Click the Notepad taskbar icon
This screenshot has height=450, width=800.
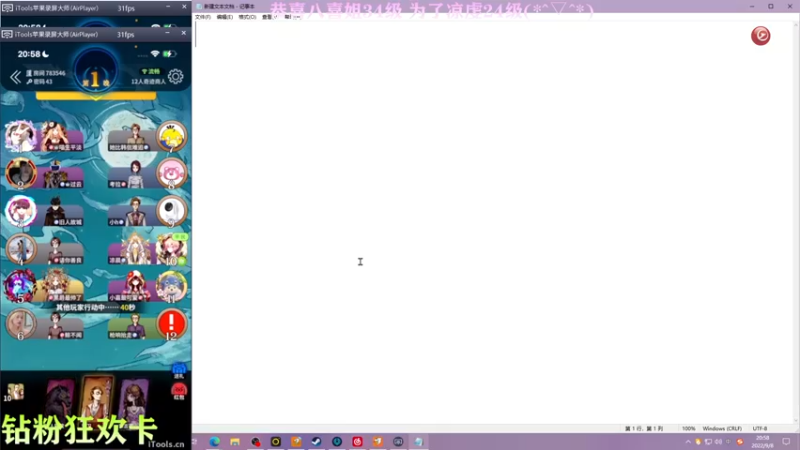[418, 441]
